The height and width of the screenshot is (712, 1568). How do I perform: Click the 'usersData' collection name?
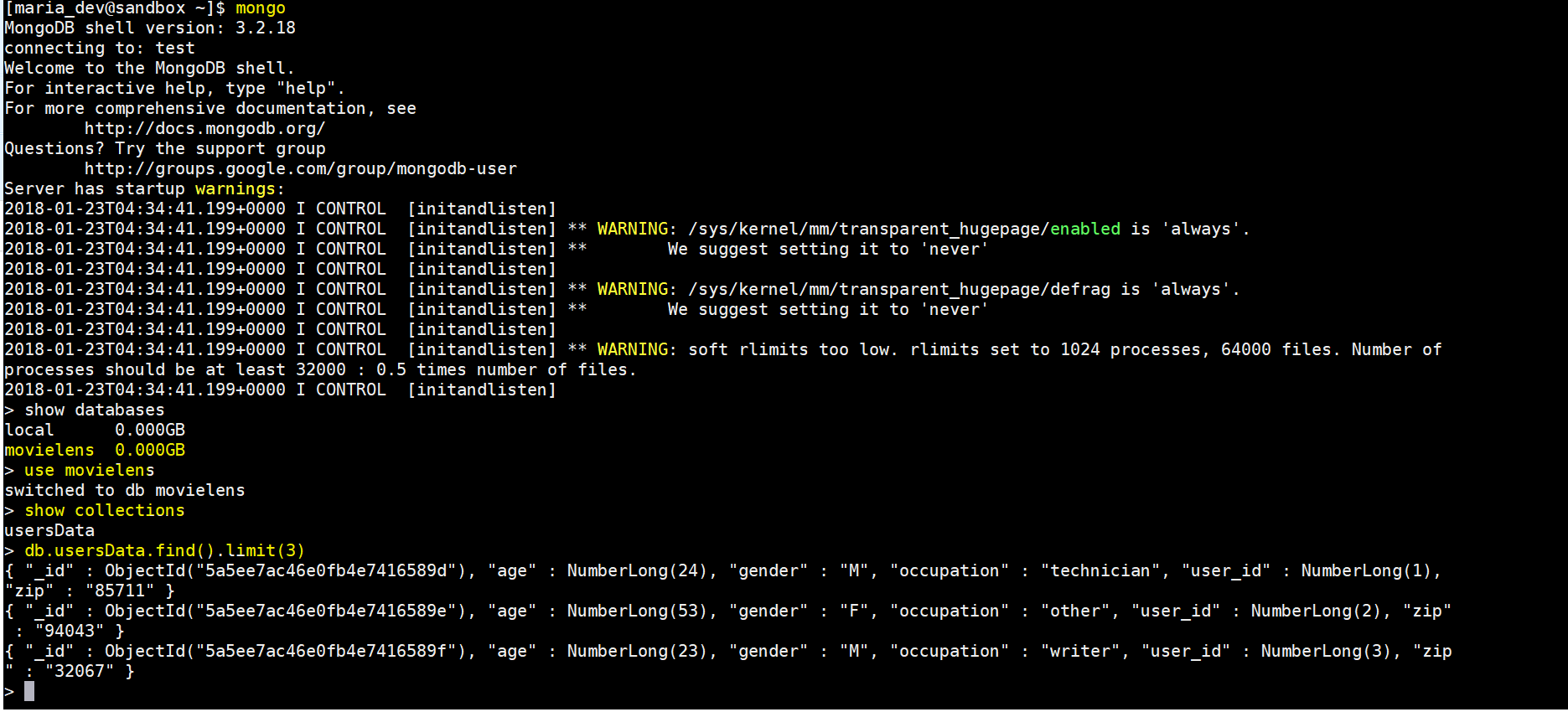tap(49, 531)
